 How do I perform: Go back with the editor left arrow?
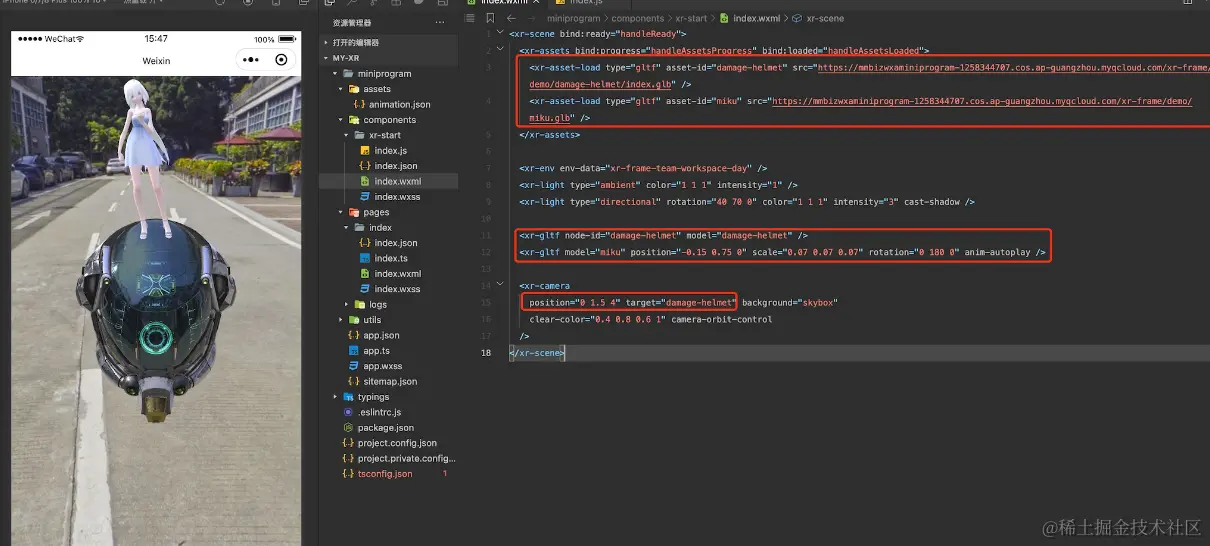(511, 18)
